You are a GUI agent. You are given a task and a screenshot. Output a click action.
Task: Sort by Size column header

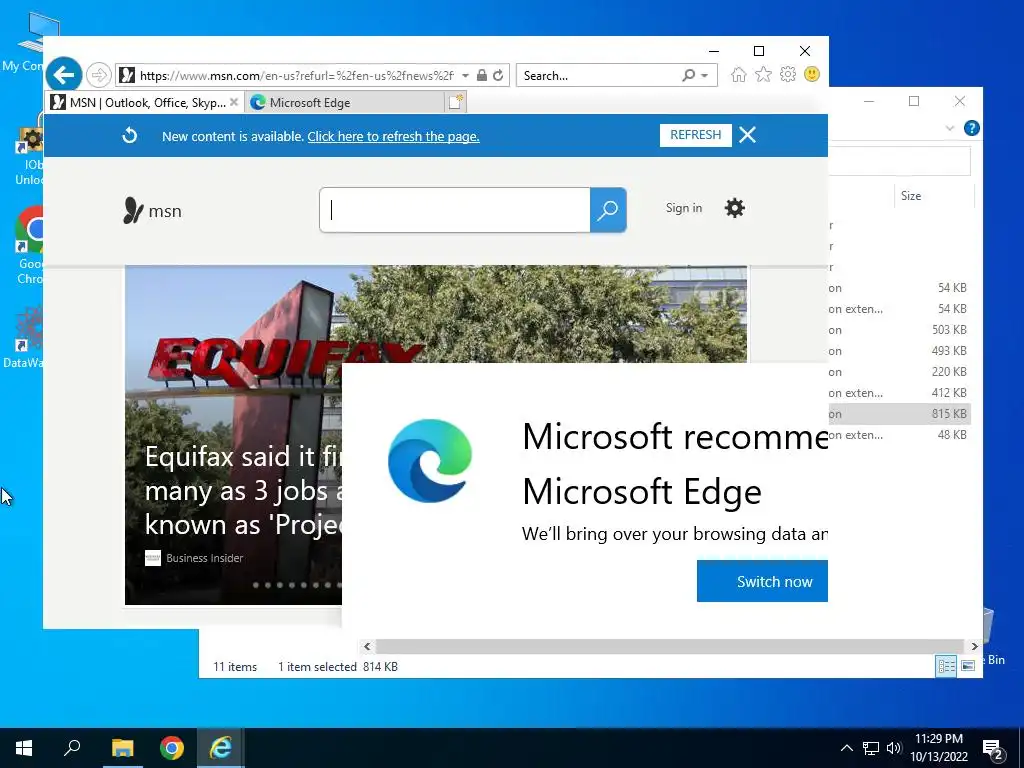click(911, 196)
